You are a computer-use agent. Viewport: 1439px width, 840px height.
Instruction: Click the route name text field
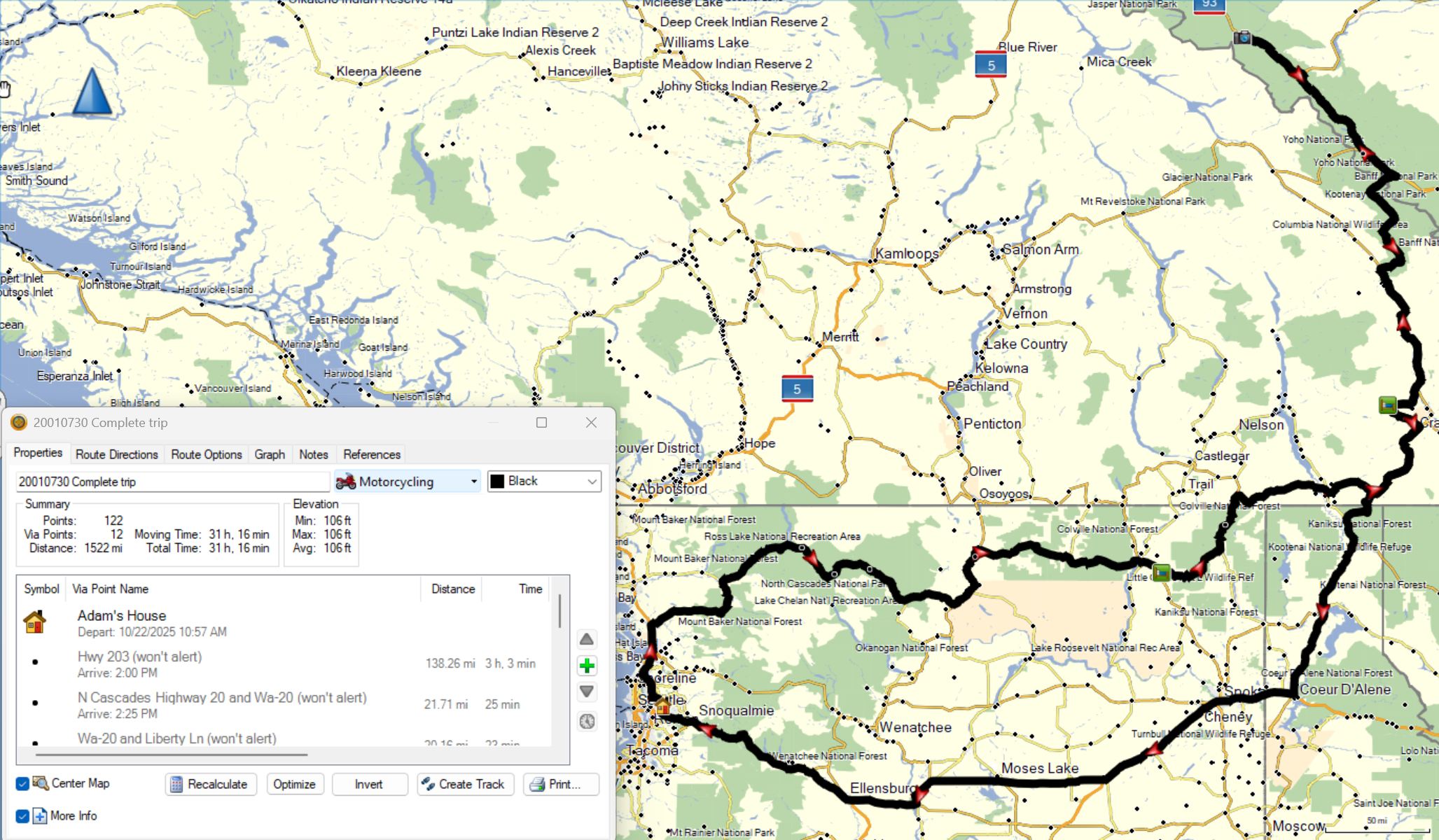tap(172, 482)
